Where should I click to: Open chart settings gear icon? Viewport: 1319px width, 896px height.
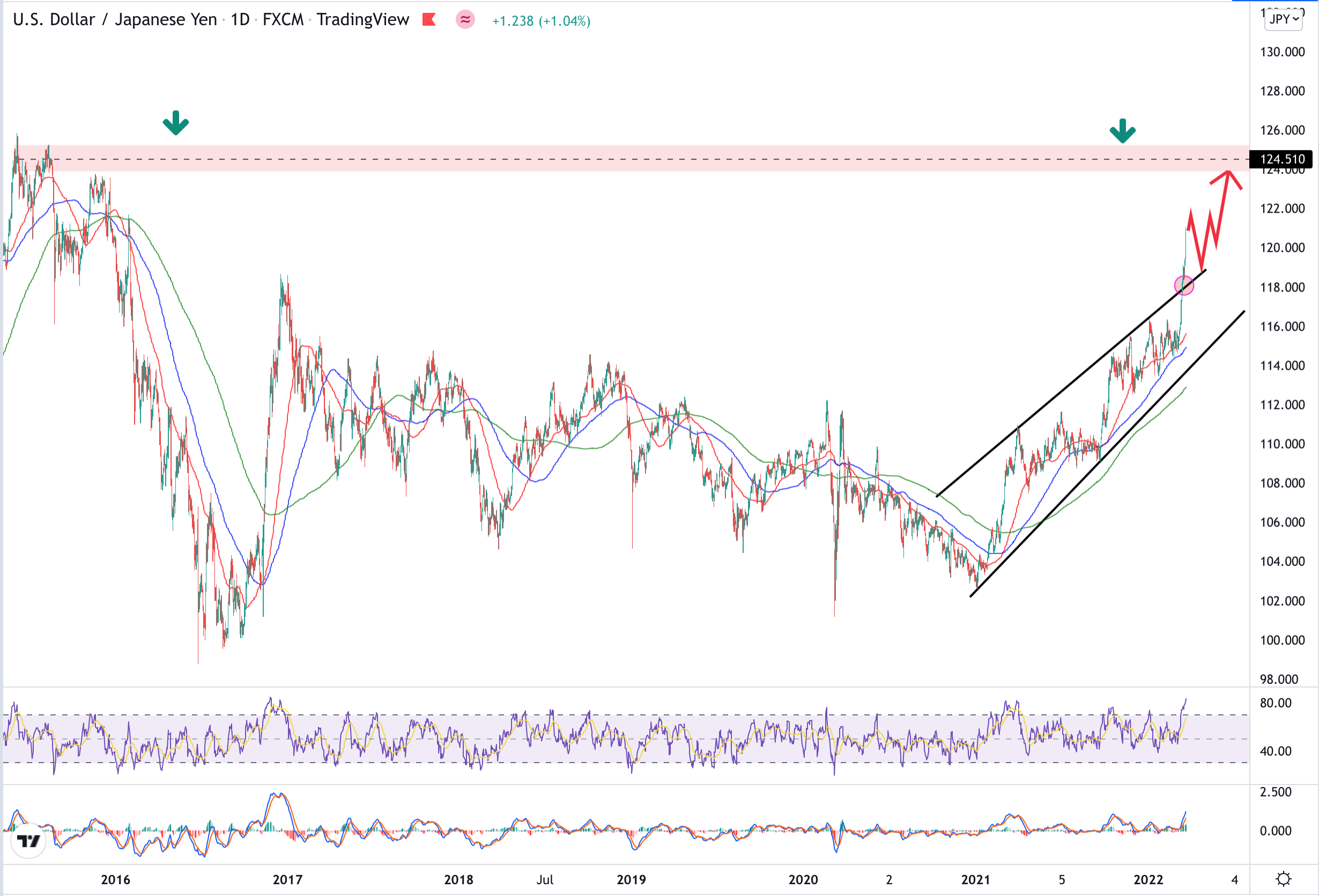1283,879
